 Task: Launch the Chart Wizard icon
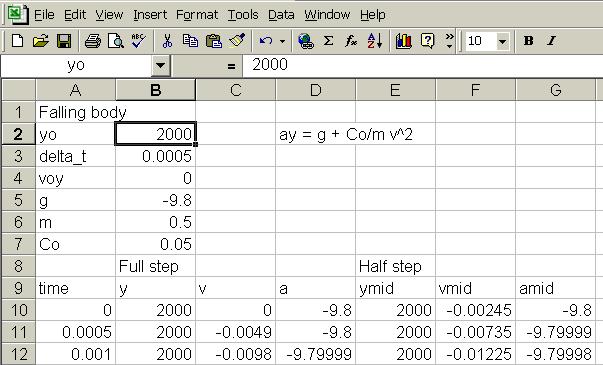pyautogui.click(x=403, y=40)
